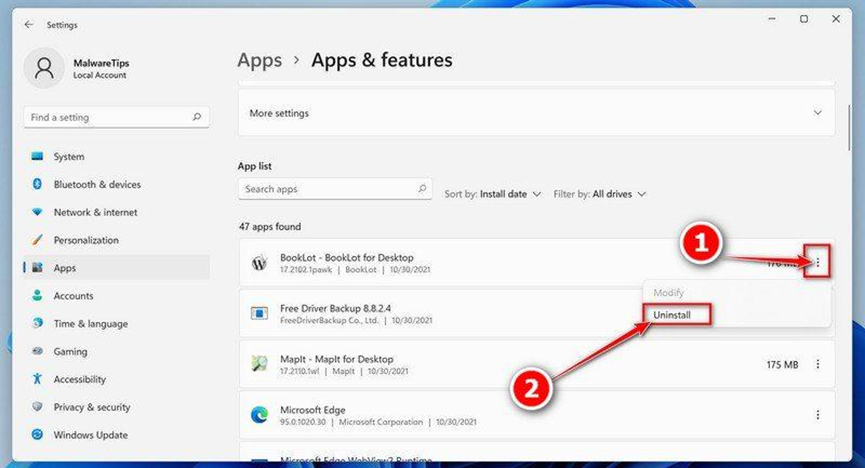
Task: Open System settings label
Action: (x=69, y=157)
